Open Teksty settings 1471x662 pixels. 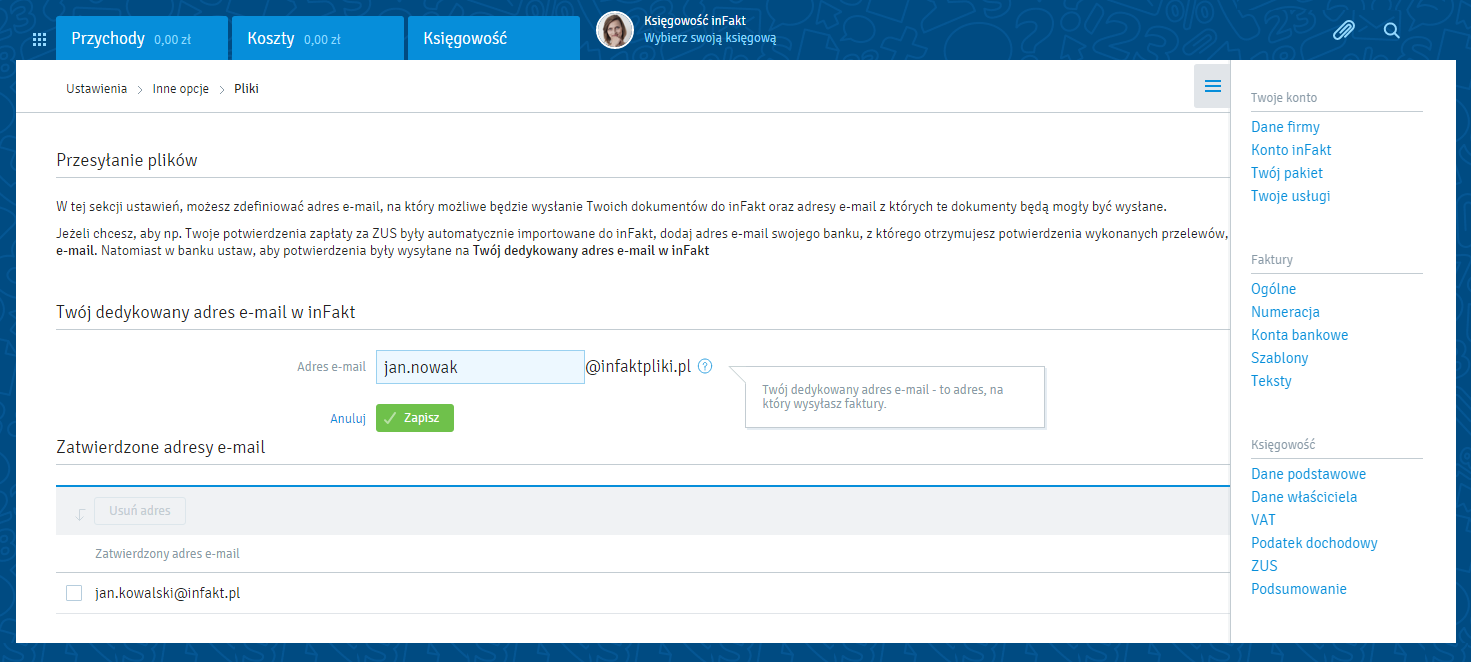click(x=1271, y=381)
